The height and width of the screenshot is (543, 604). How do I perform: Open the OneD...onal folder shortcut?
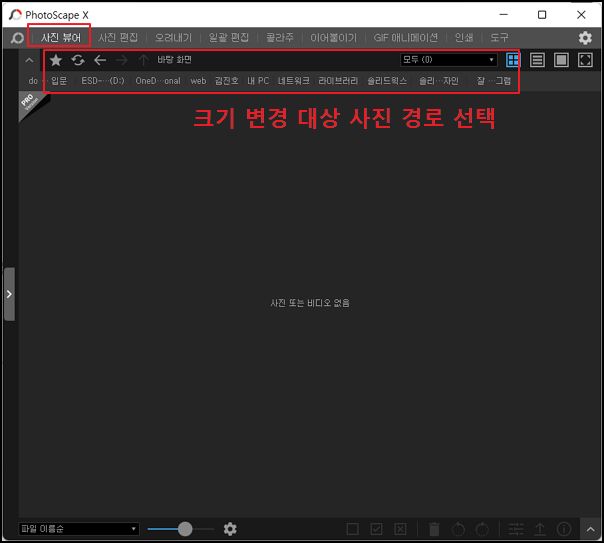[158, 81]
